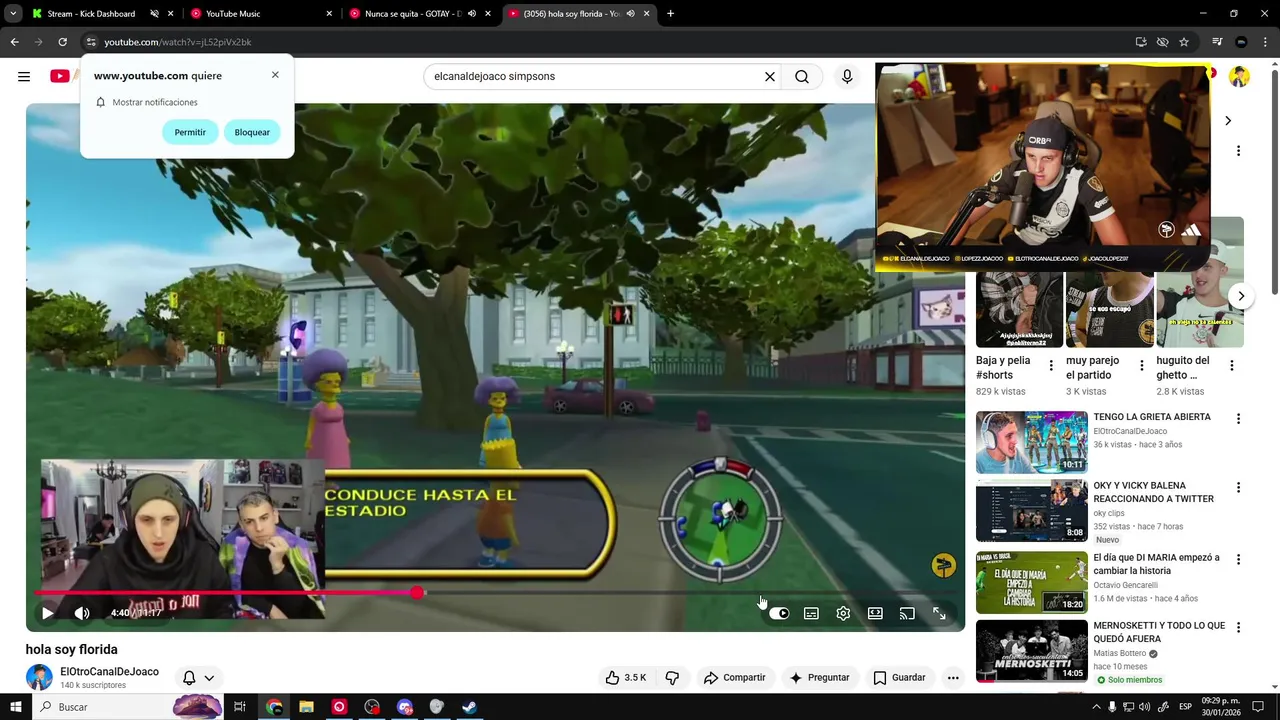Cast the video to a device
1280x720 pixels.
(x=907, y=613)
